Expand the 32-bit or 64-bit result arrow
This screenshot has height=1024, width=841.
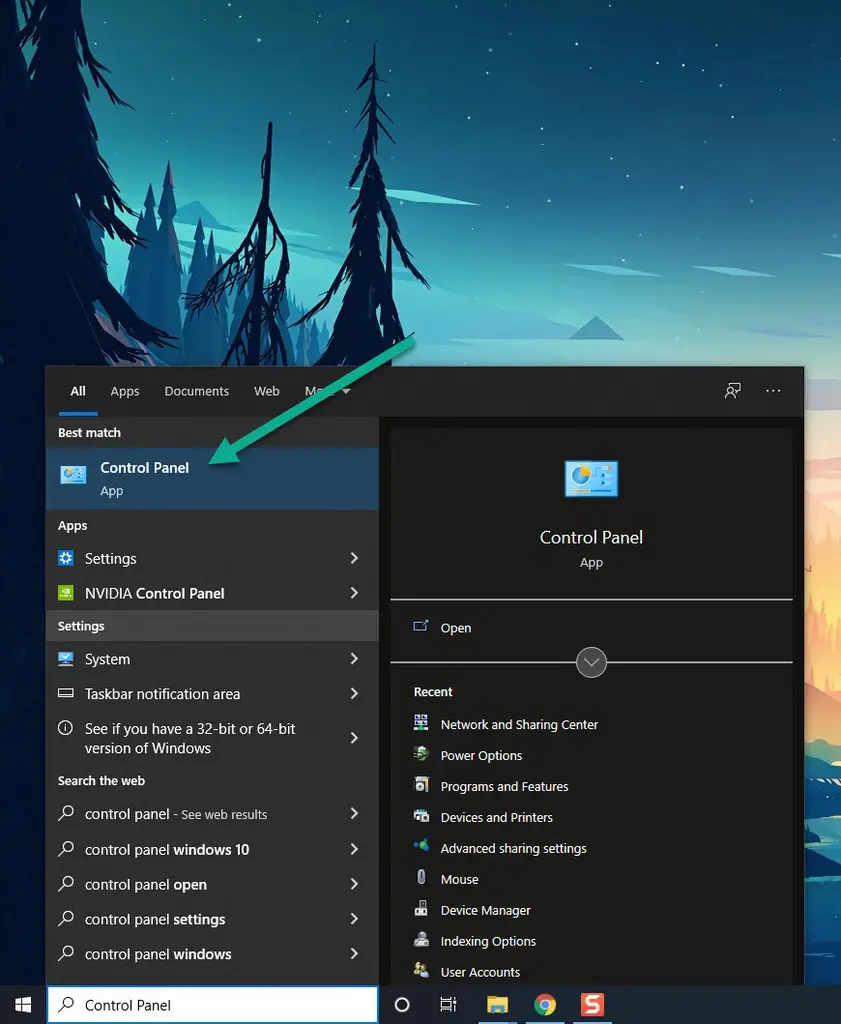pos(354,737)
